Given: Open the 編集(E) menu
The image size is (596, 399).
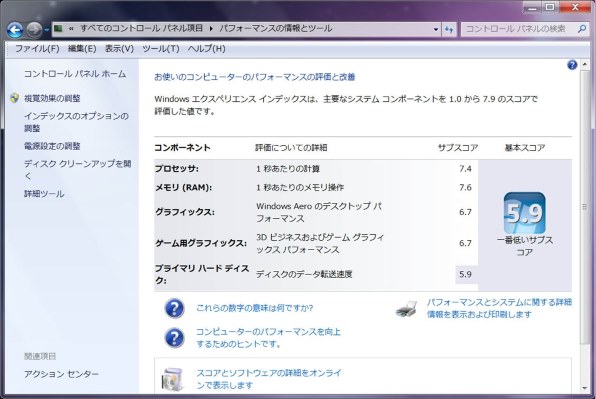Looking at the screenshot, I should pos(82,49).
